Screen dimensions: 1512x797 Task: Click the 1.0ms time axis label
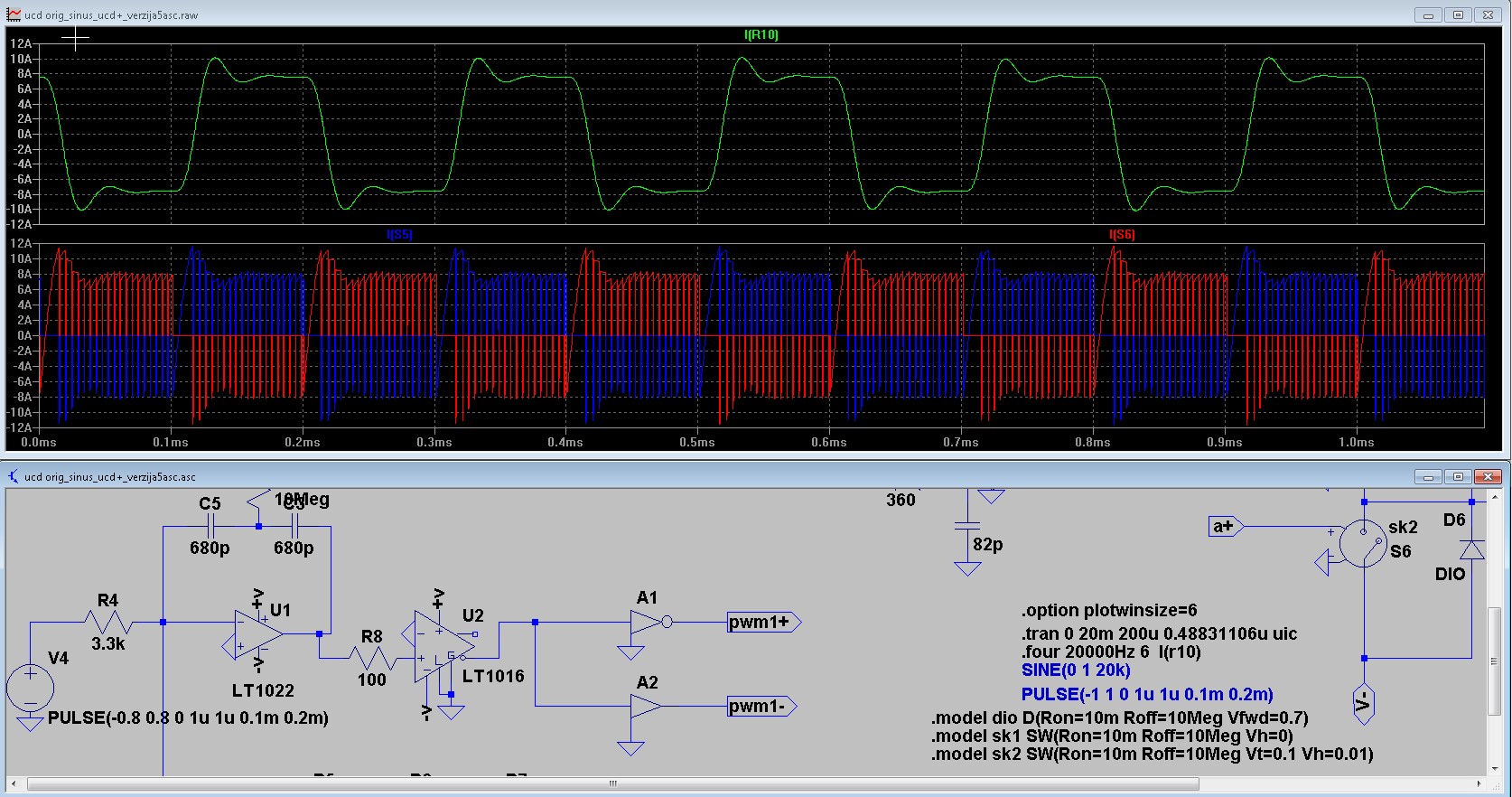point(1356,442)
